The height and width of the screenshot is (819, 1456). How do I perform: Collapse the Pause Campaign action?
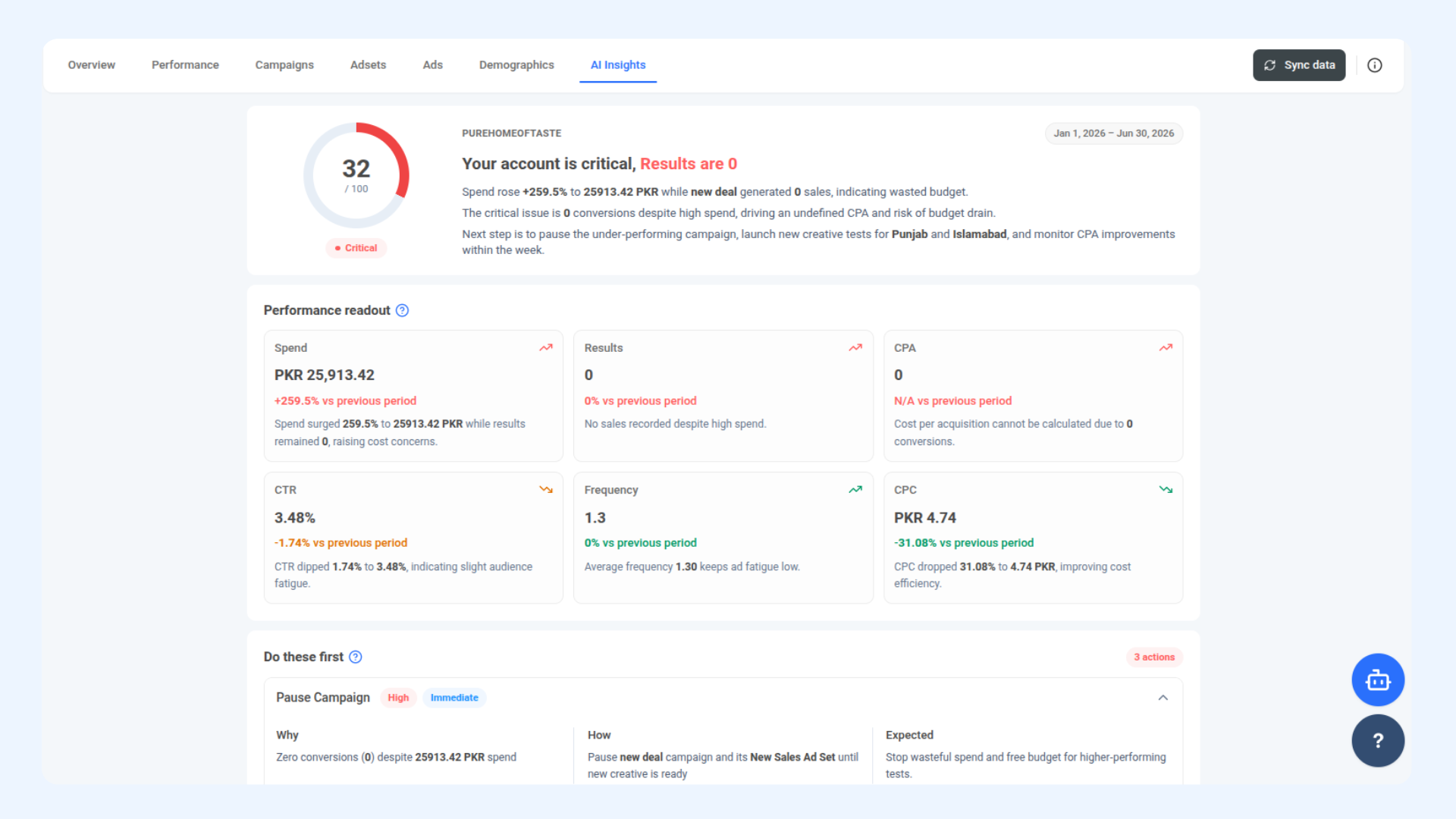pos(1163,698)
